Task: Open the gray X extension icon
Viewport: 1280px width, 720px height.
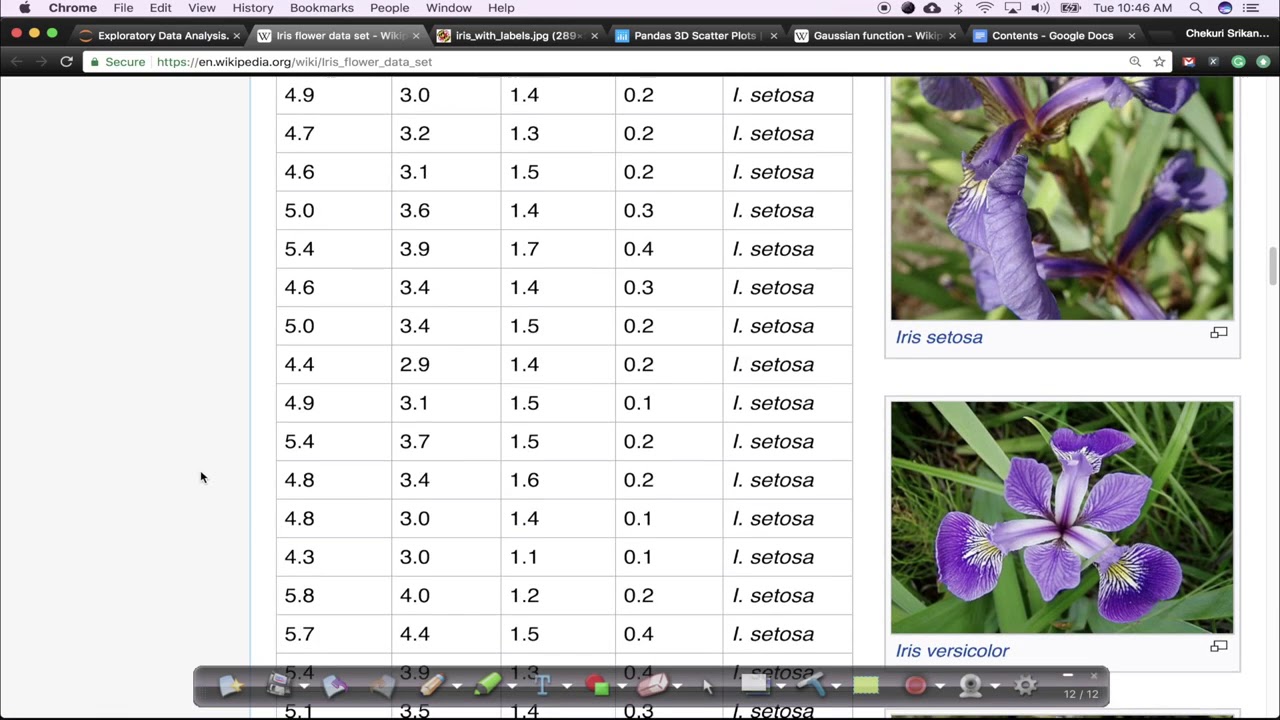Action: point(1213,62)
